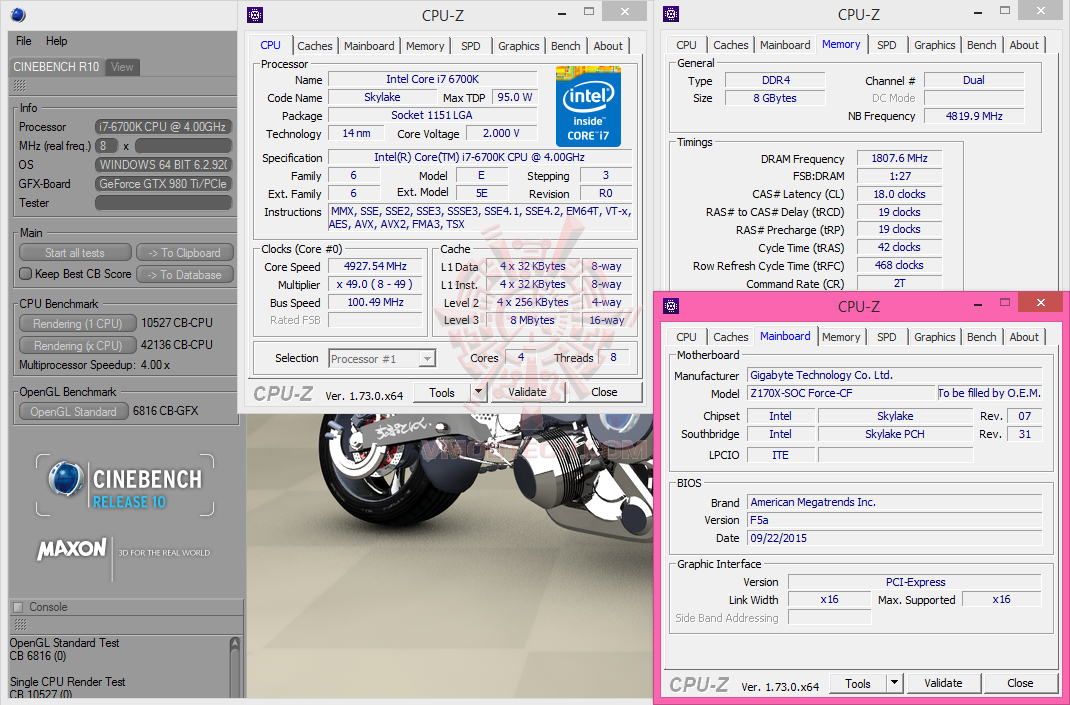Open Bench tab in Mainboard window
The width and height of the screenshot is (1070, 705).
[982, 337]
